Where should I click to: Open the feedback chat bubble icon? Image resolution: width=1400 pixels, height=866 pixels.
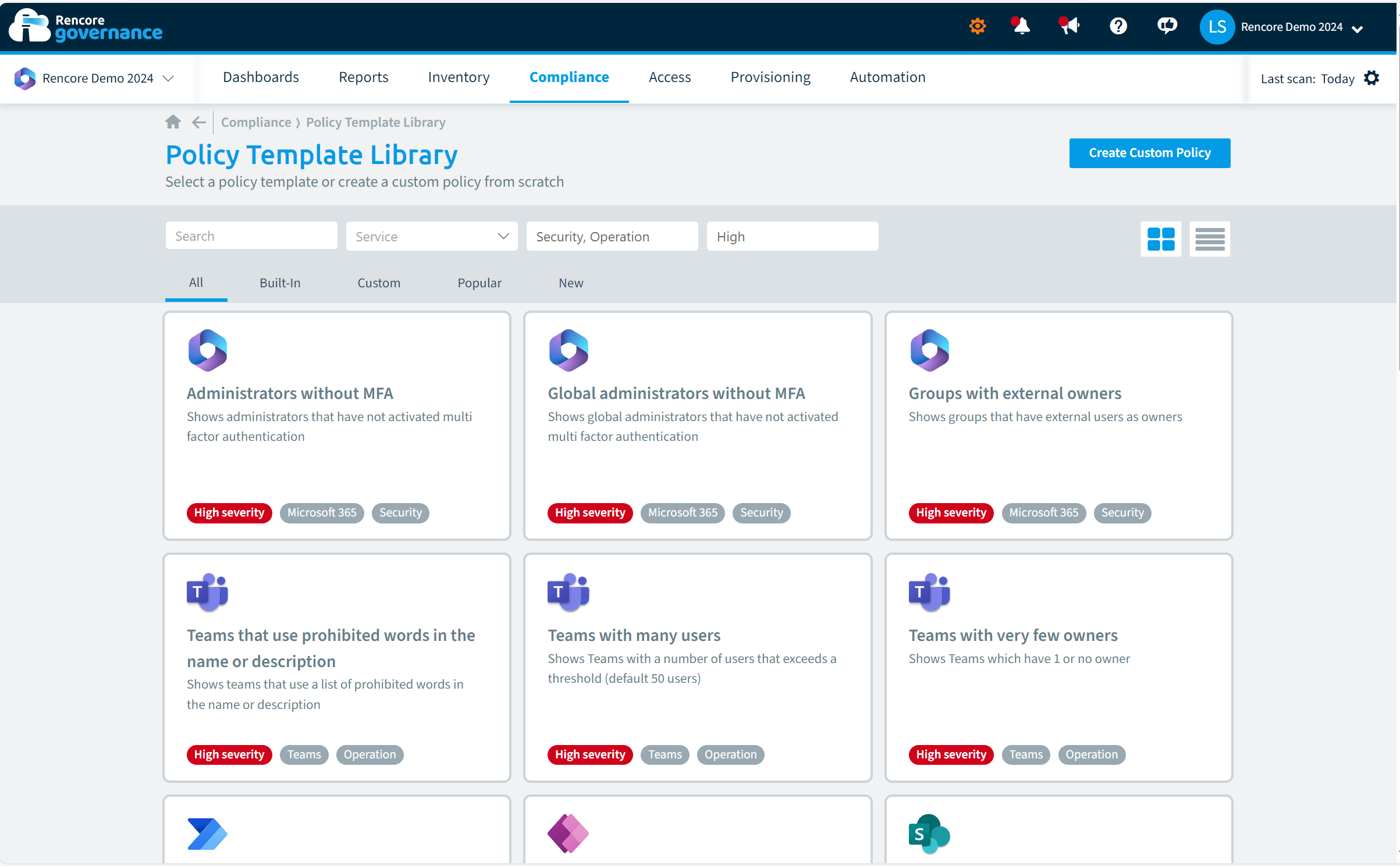click(x=1167, y=26)
